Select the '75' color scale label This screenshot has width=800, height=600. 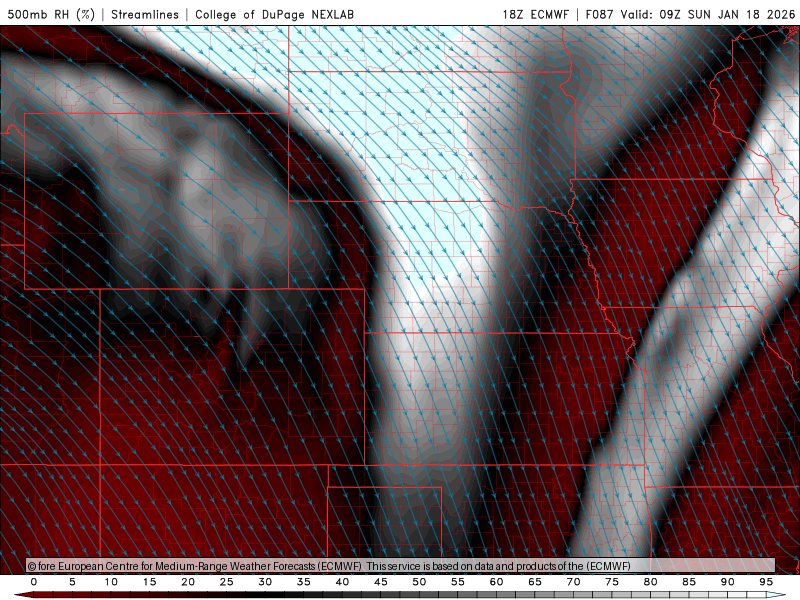point(612,582)
